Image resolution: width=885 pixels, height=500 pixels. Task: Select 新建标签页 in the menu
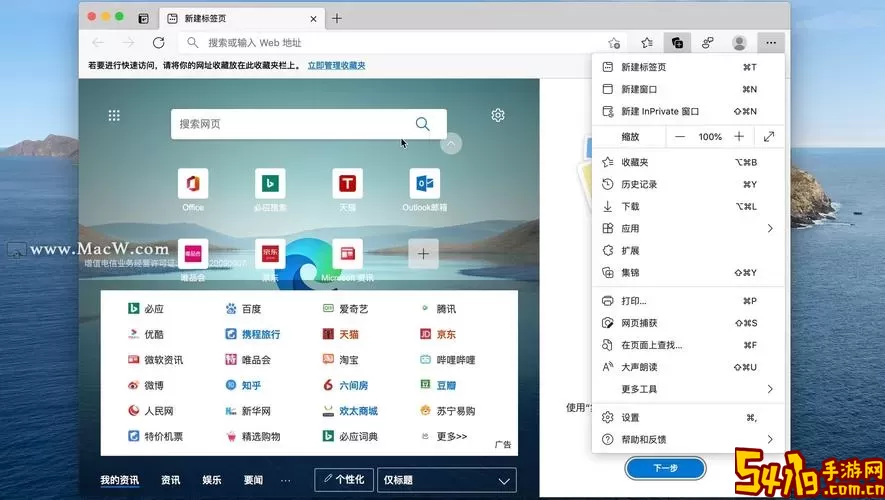(x=687, y=67)
